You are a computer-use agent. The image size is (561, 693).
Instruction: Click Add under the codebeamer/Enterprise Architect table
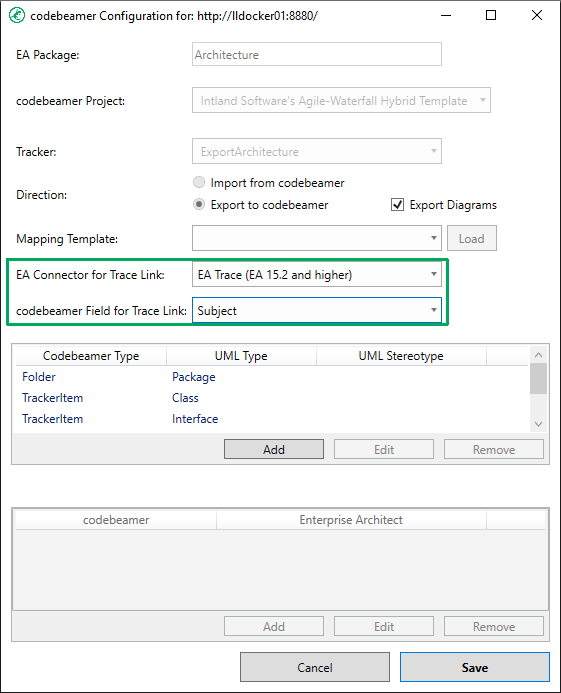(x=274, y=626)
